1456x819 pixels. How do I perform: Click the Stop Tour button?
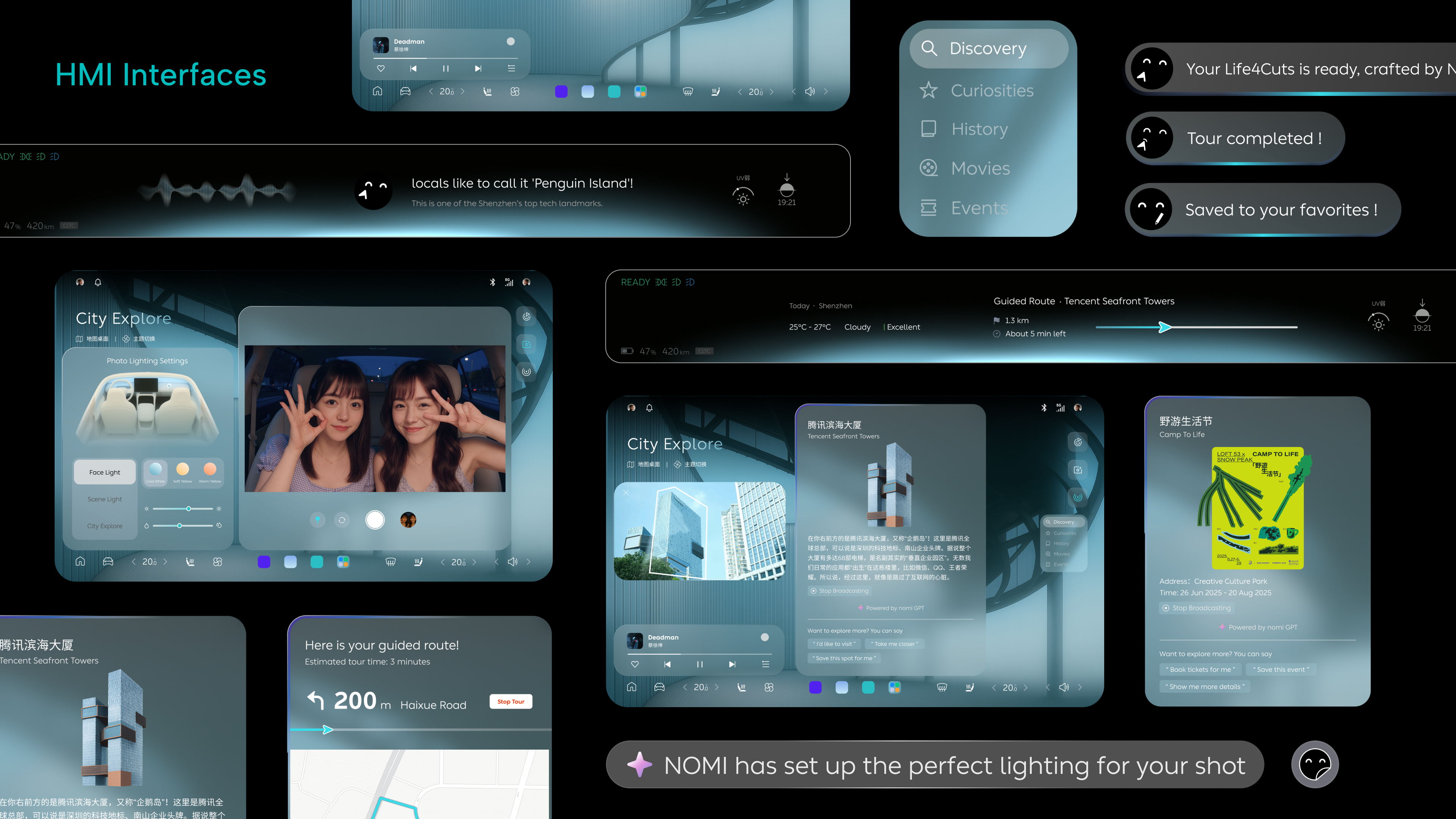click(510, 701)
